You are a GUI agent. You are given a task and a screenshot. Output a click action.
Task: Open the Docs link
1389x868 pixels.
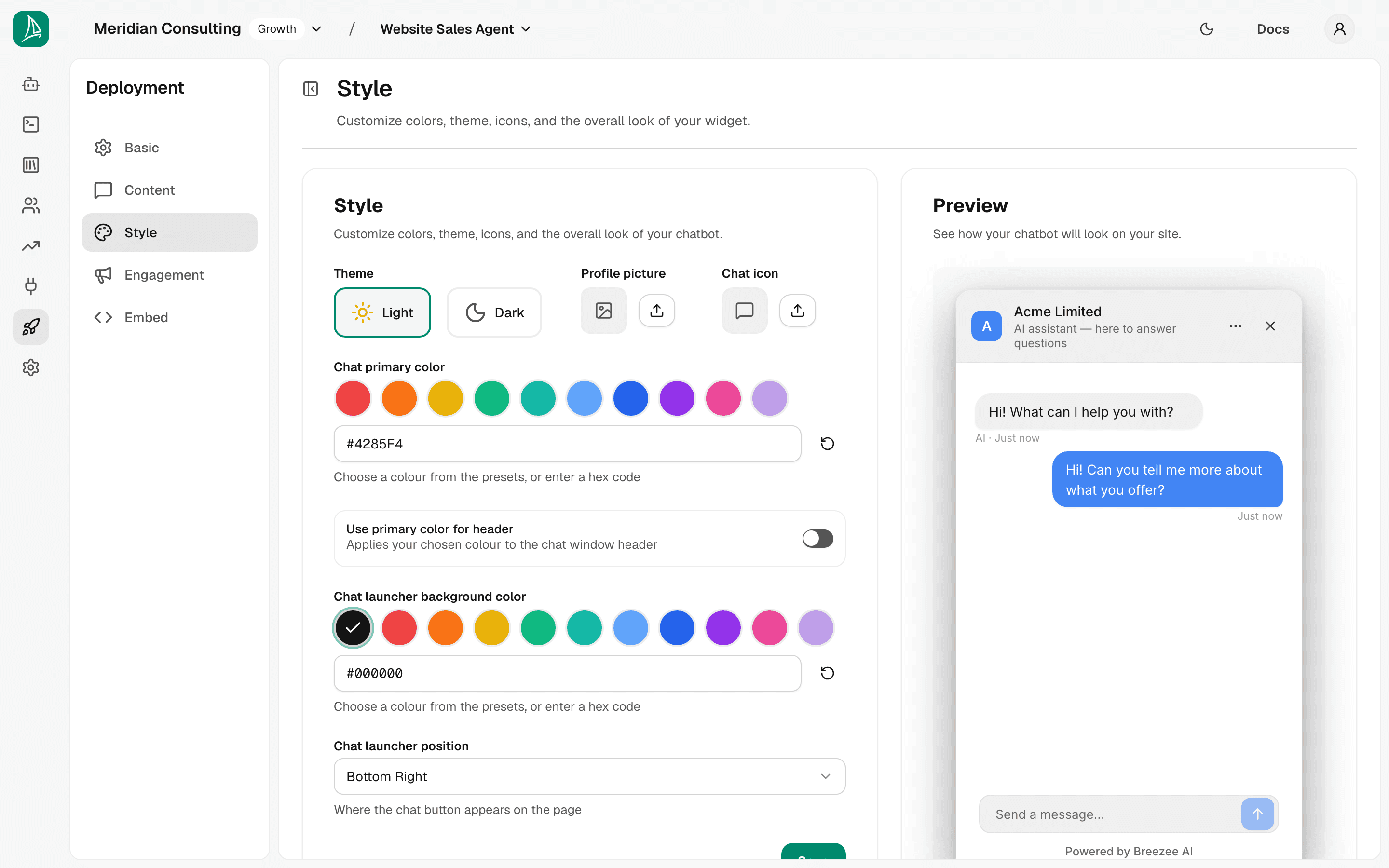coord(1272,29)
